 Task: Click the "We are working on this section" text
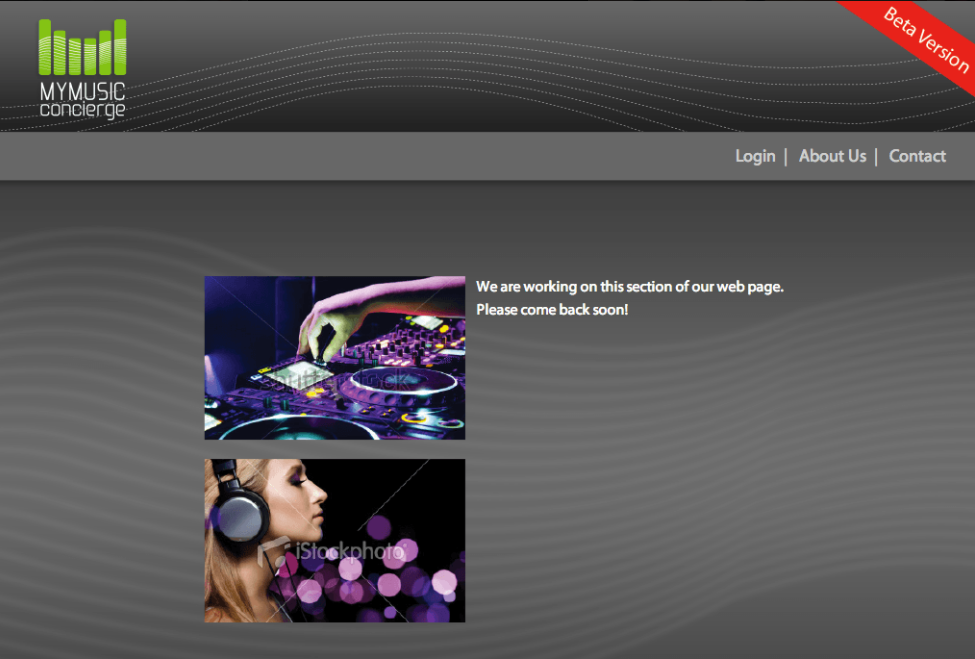coord(629,287)
